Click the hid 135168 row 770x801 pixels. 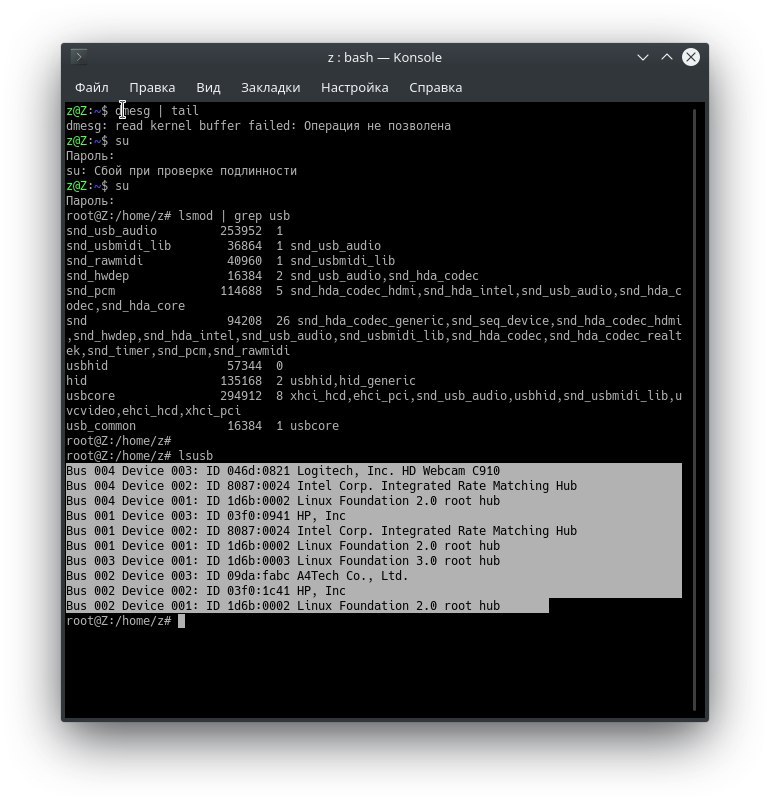coord(241,381)
